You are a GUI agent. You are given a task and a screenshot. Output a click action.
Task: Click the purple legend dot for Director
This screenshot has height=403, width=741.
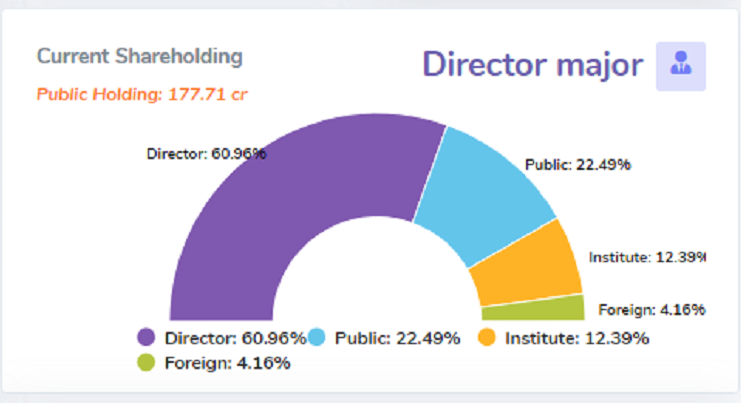[x=146, y=338]
